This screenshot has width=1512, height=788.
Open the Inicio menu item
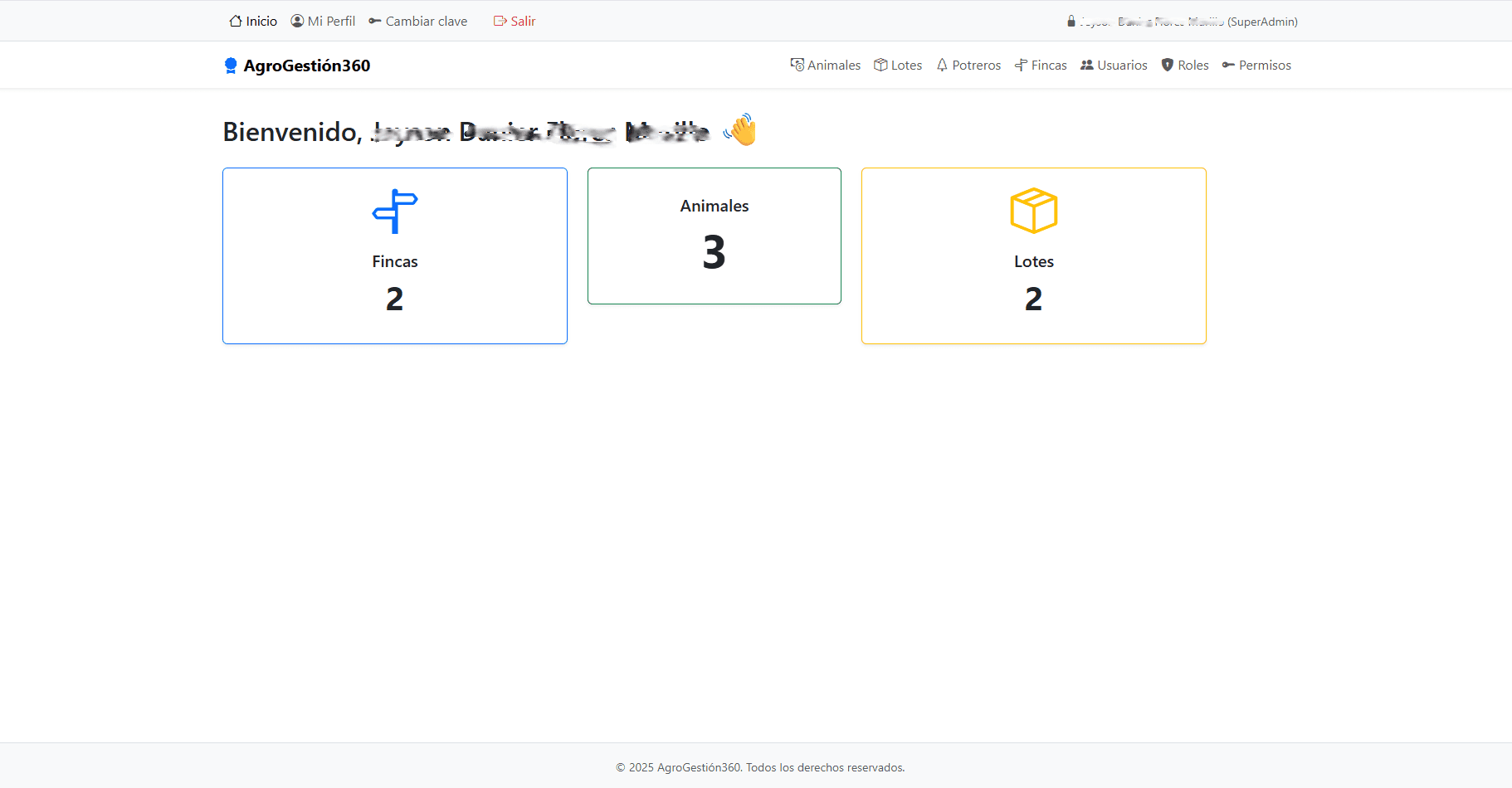(x=260, y=21)
